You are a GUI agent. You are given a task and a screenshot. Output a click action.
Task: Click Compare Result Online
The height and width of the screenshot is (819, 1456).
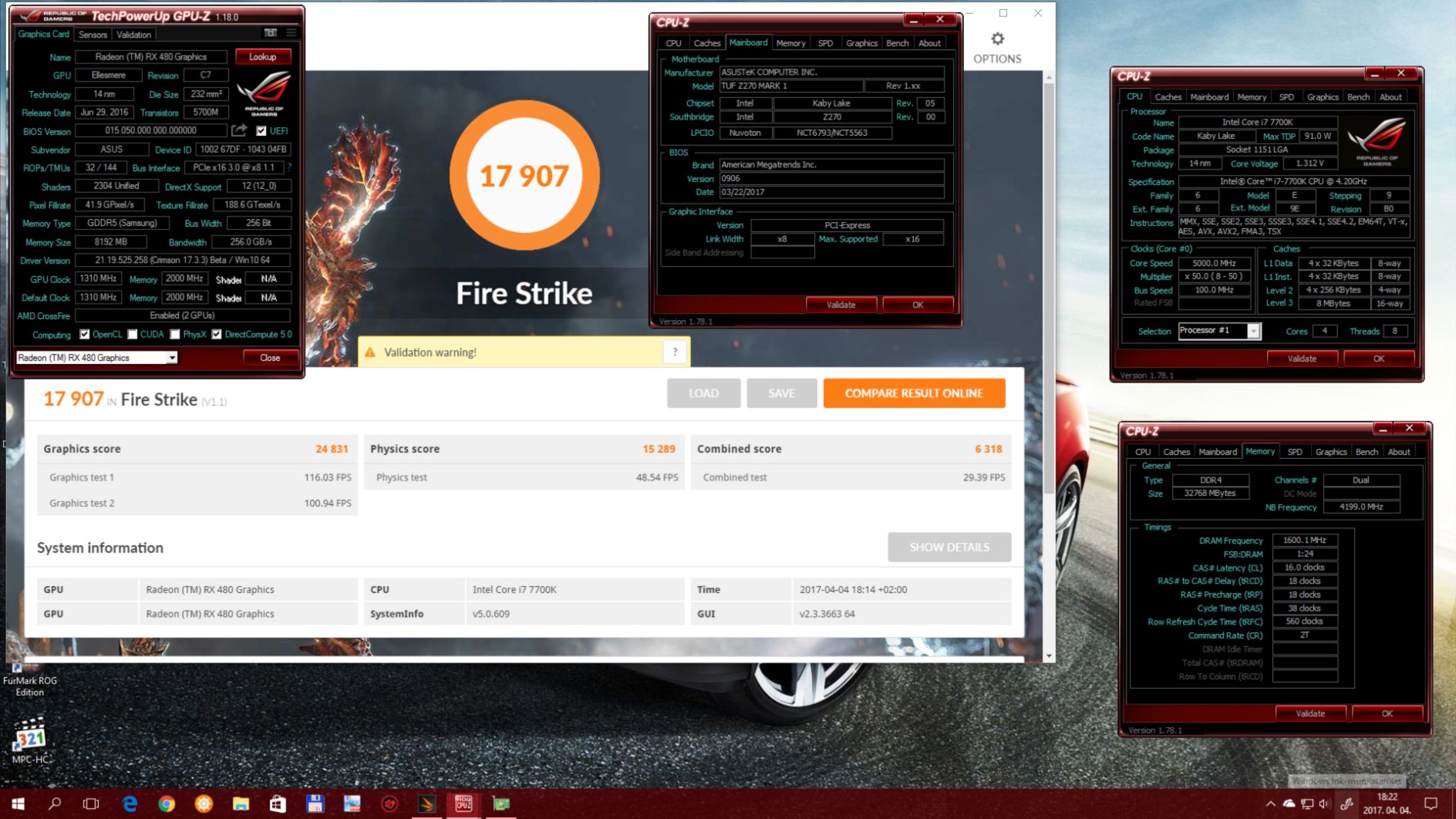tap(914, 393)
